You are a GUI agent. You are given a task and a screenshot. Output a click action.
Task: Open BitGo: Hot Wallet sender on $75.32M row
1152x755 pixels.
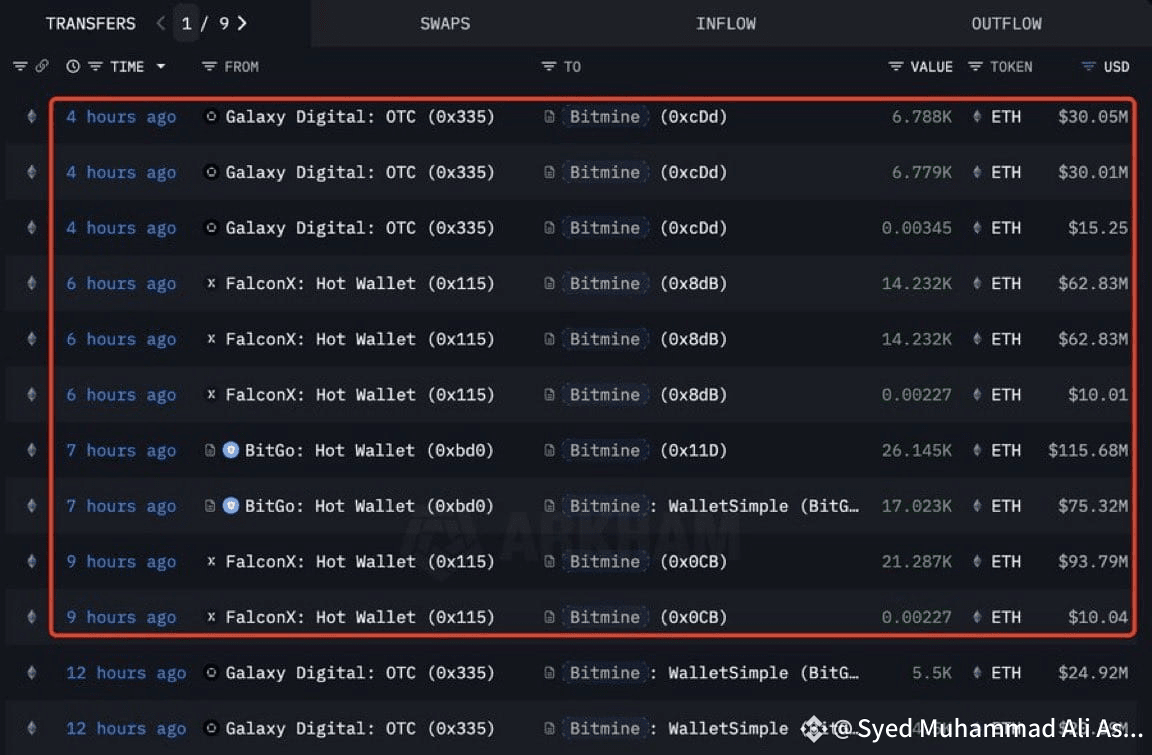(369, 506)
